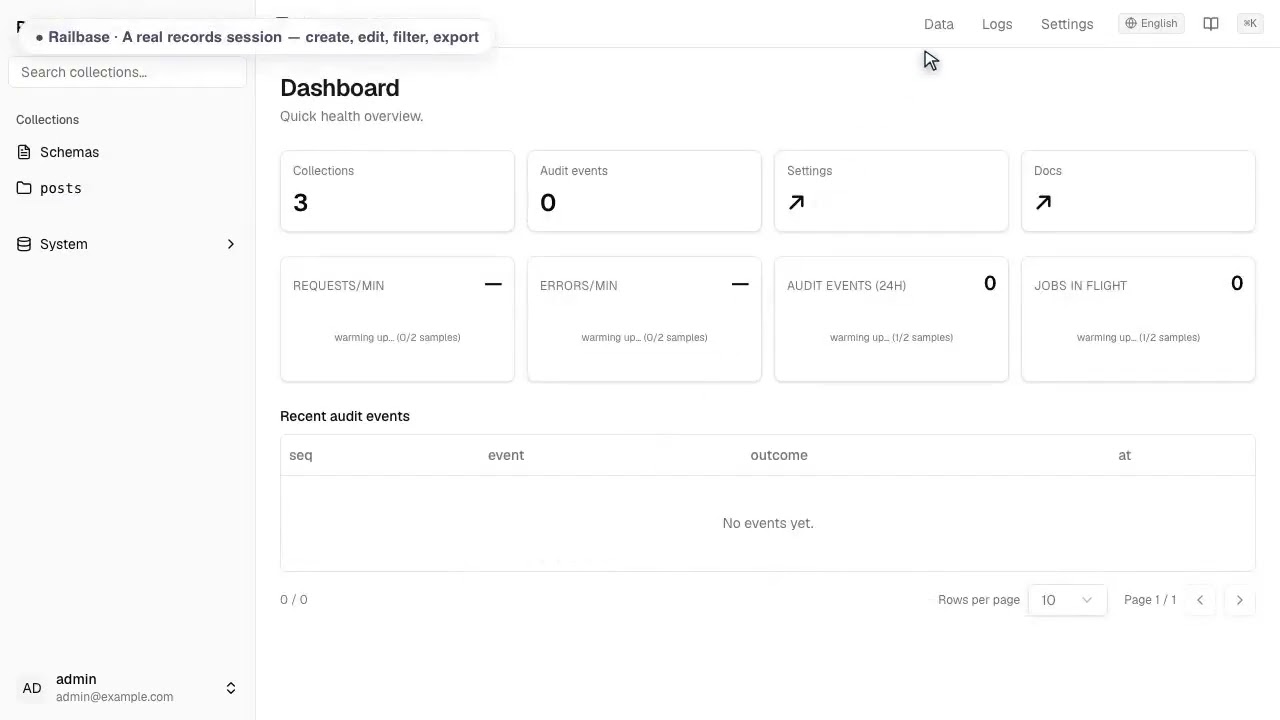Click the posts folder icon
The height and width of the screenshot is (720, 1280).
click(x=24, y=188)
